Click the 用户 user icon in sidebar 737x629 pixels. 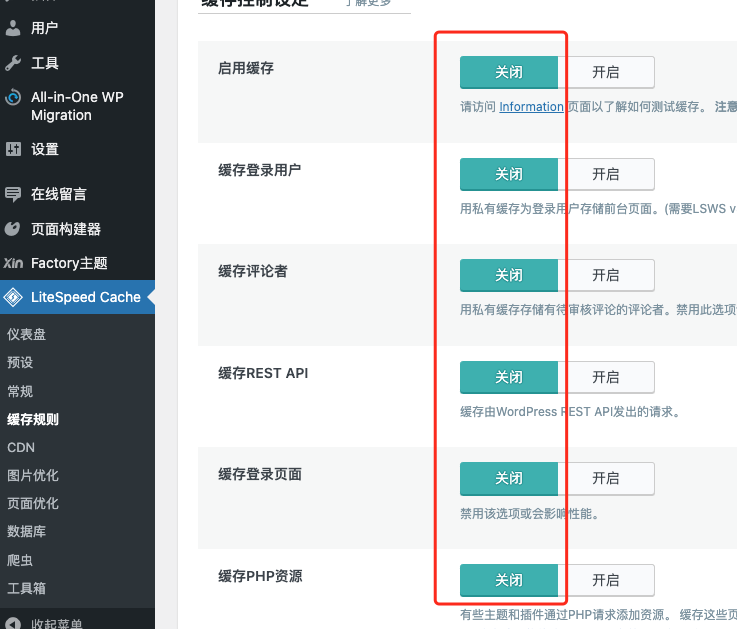[13, 29]
